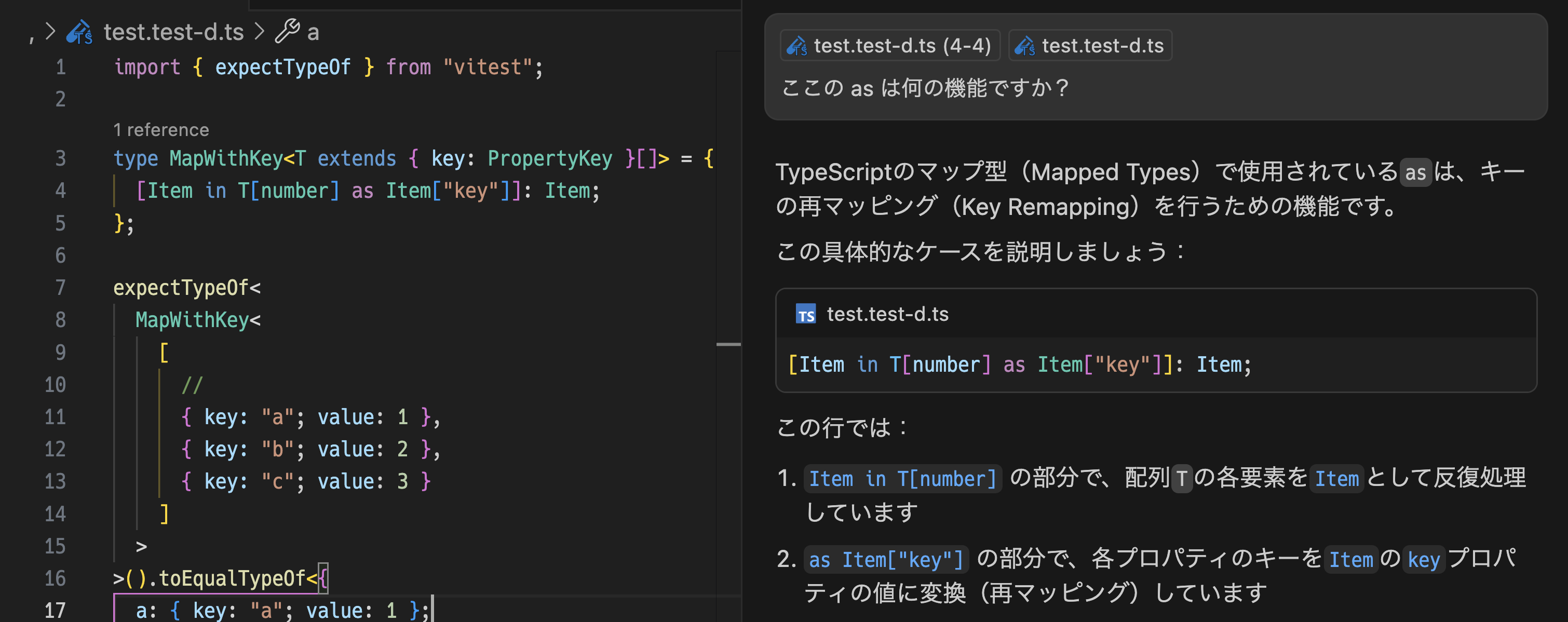
Task: Click the 'MapWithKey' type name on line 3
Action: [x=226, y=159]
